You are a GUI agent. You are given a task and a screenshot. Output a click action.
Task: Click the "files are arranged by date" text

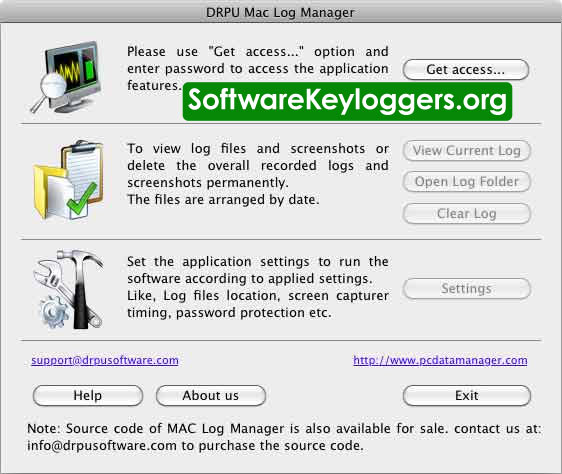[223, 200]
